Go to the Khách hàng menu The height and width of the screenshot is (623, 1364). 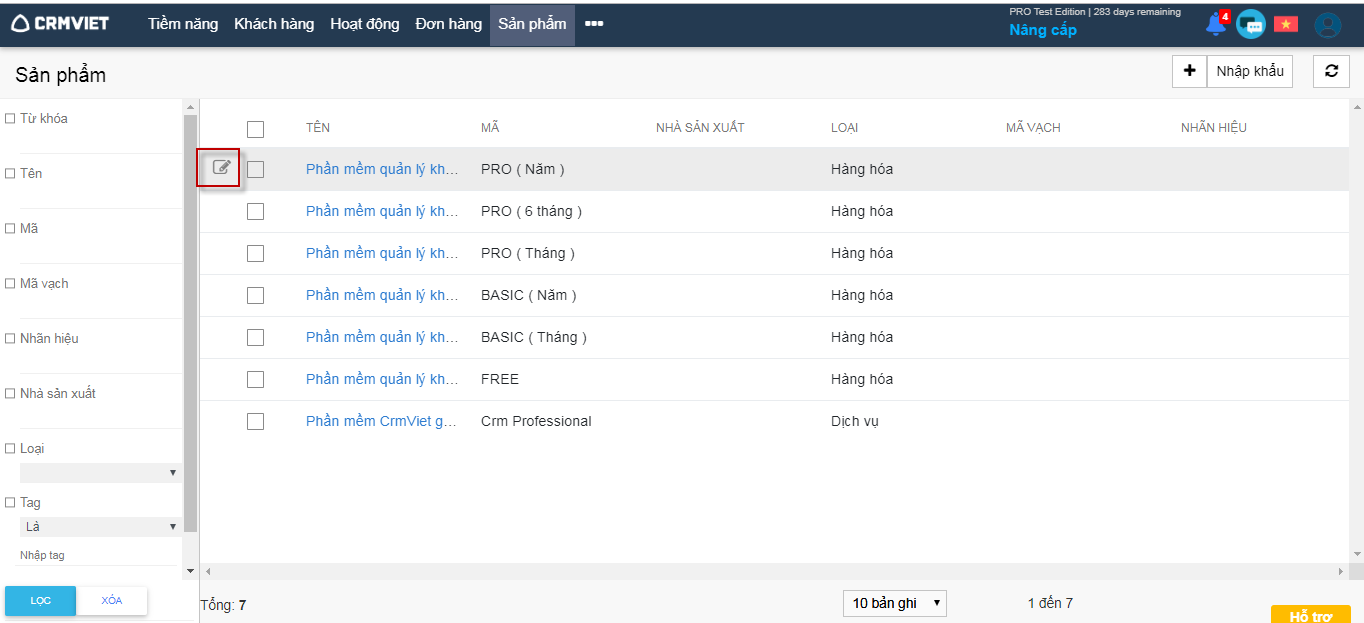pyautogui.click(x=274, y=24)
